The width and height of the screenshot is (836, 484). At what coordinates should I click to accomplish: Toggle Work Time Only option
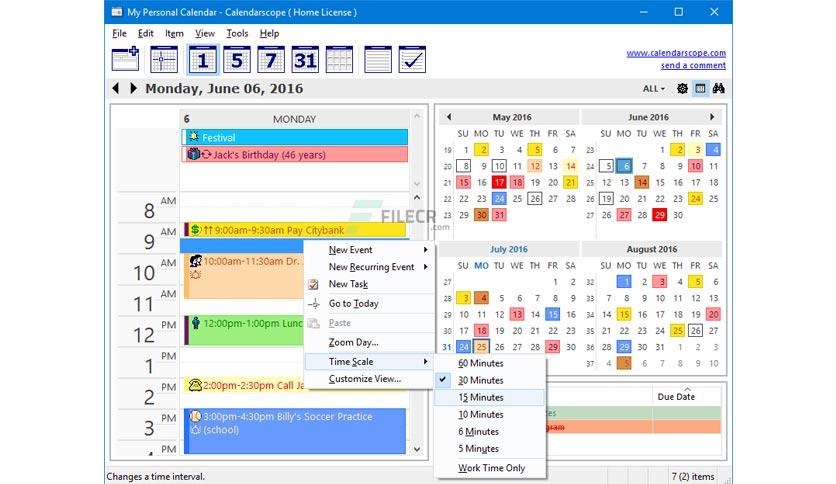pyautogui.click(x=491, y=468)
